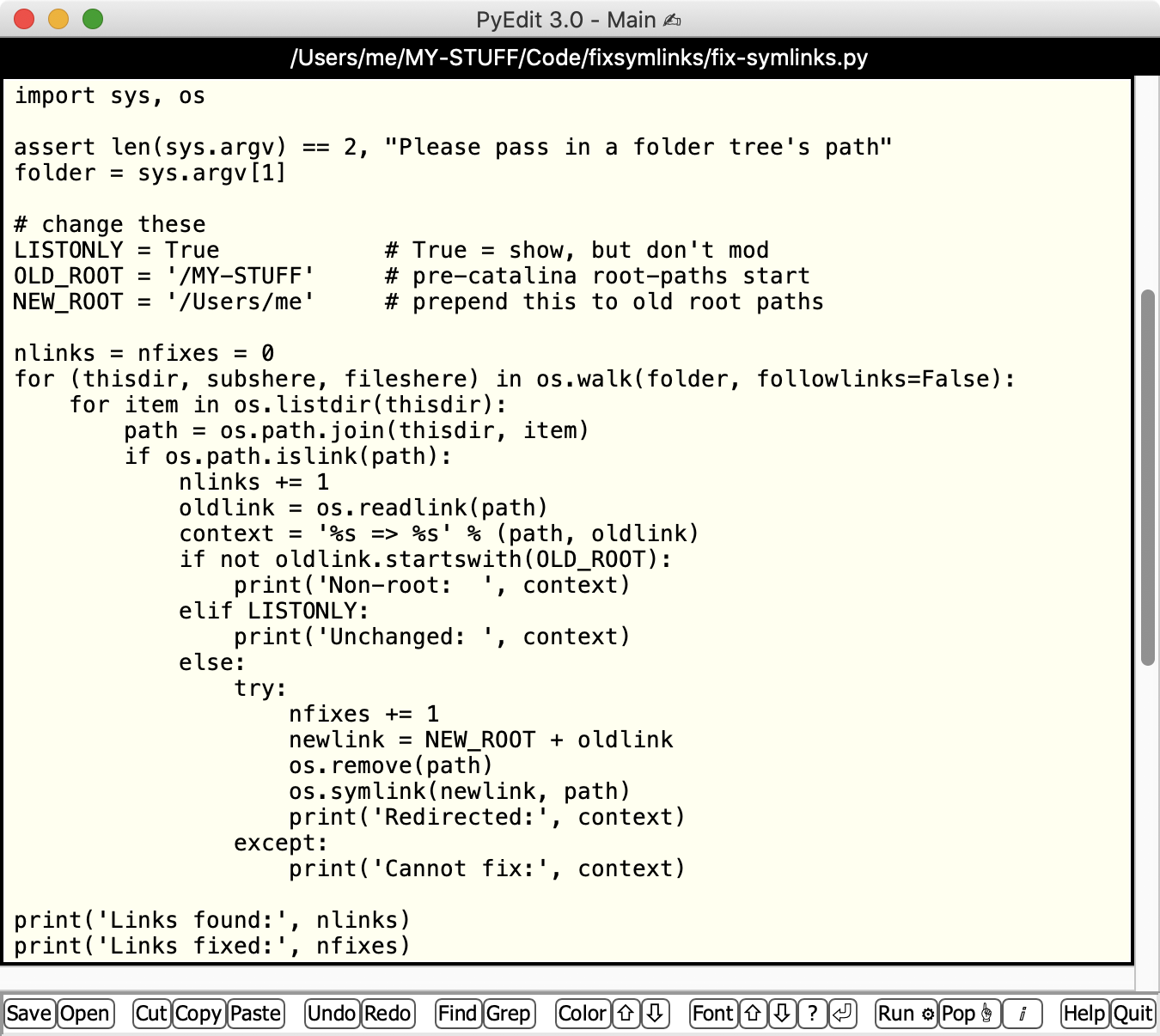The width and height of the screenshot is (1160, 1036).
Task: Save the current file
Action: tap(29, 1014)
